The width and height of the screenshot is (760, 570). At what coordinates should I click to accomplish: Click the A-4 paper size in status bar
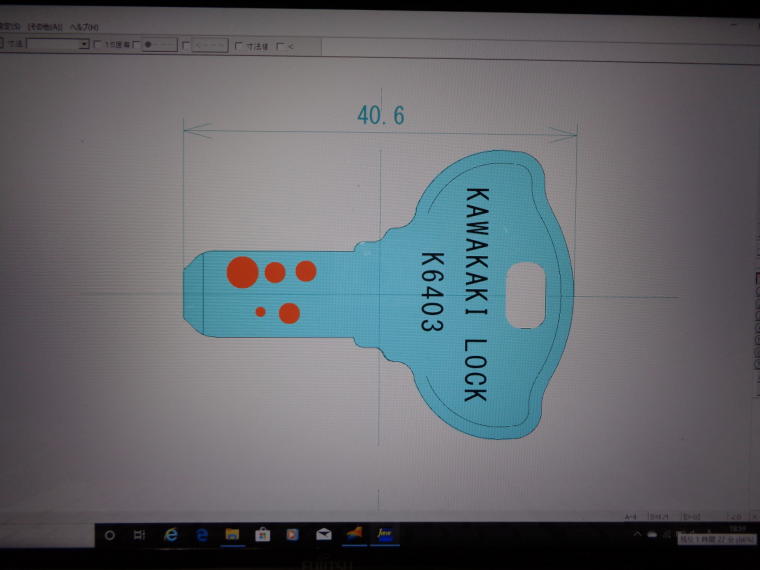(630, 517)
